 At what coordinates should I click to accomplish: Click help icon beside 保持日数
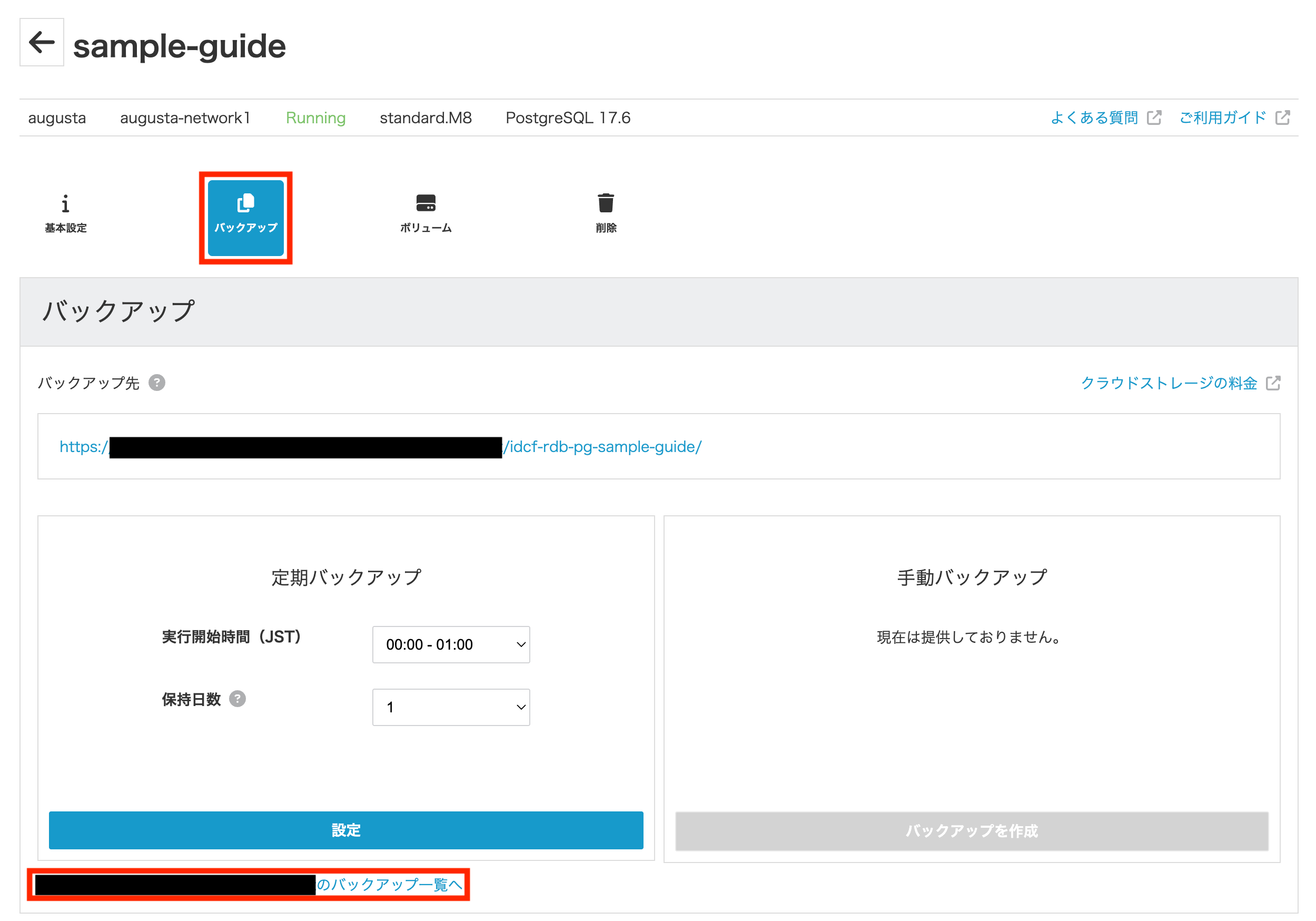click(x=238, y=699)
